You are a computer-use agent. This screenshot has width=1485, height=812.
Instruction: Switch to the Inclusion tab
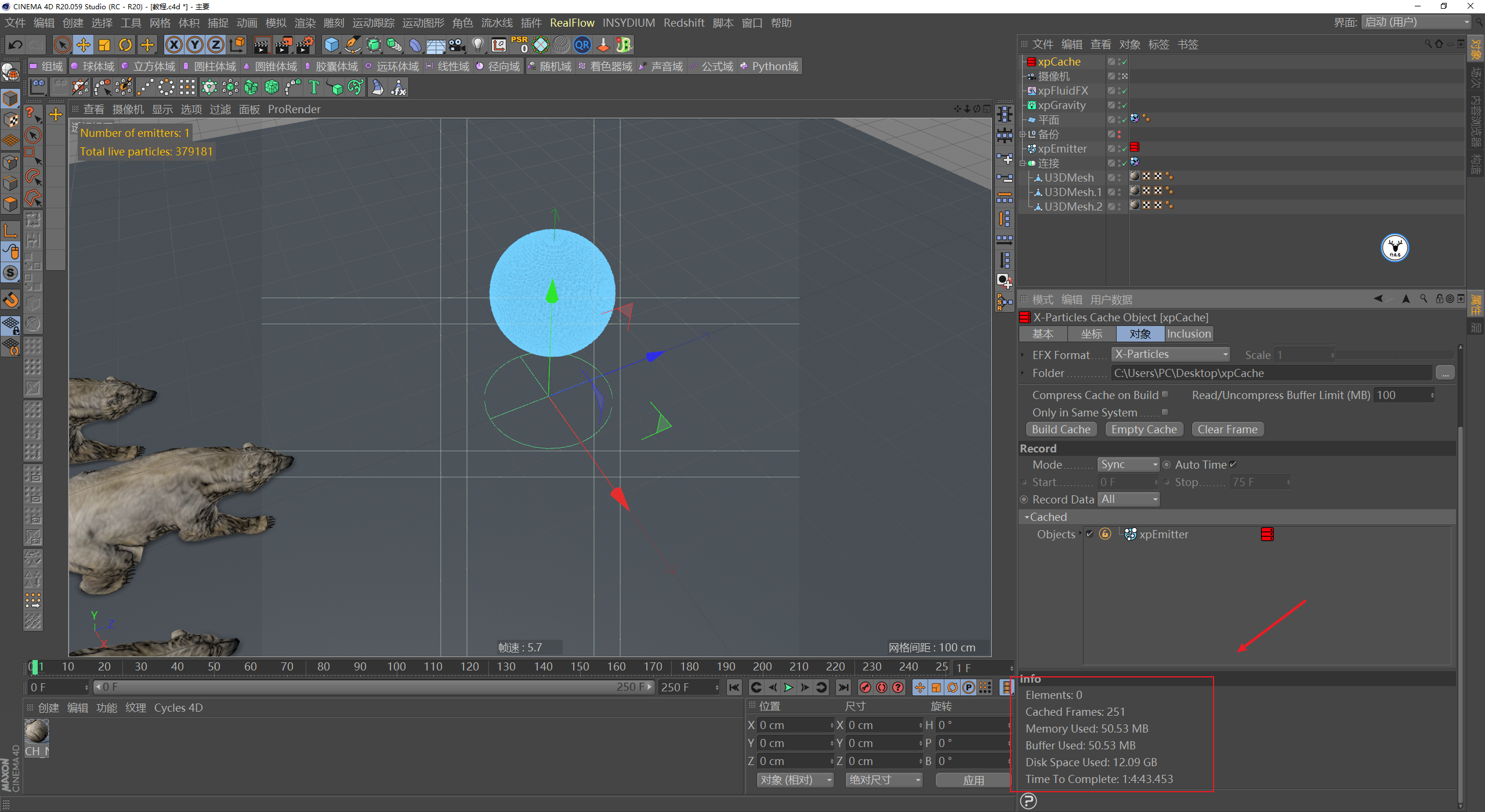point(1189,334)
